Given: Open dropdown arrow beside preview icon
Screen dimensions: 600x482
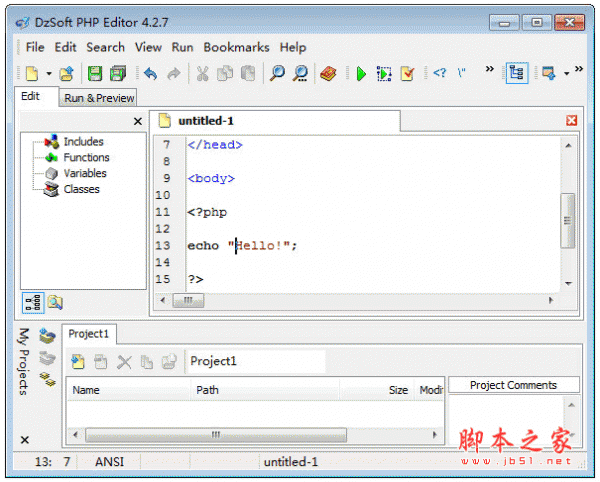Looking at the screenshot, I should pyautogui.click(x=566, y=73).
